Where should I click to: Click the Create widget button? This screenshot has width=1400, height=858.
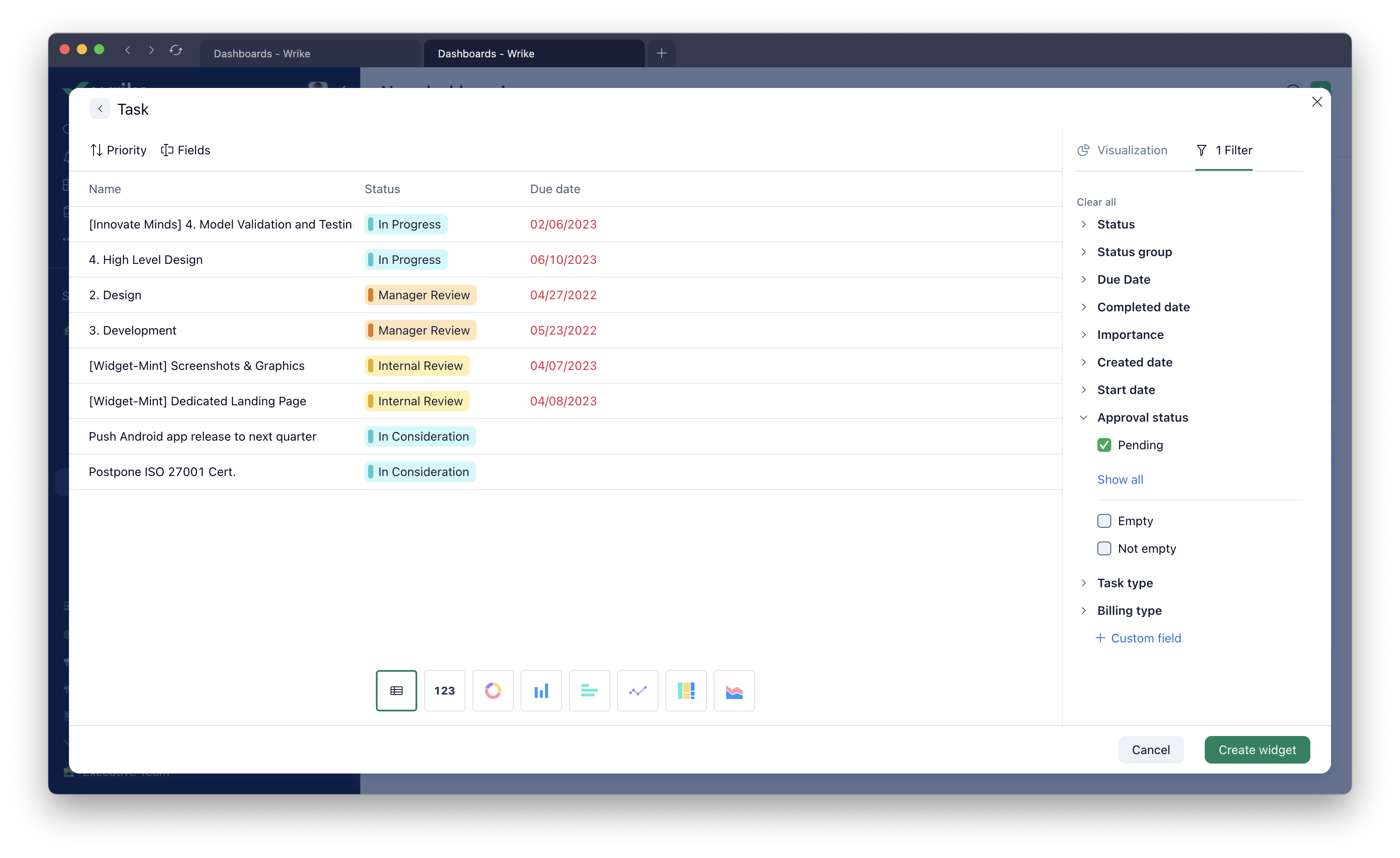click(x=1257, y=749)
